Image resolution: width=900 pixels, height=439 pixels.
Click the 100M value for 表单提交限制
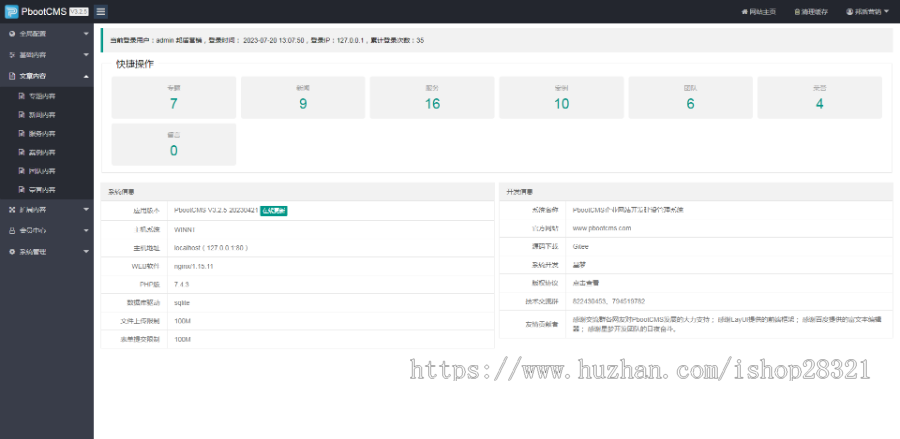pyautogui.click(x=182, y=340)
